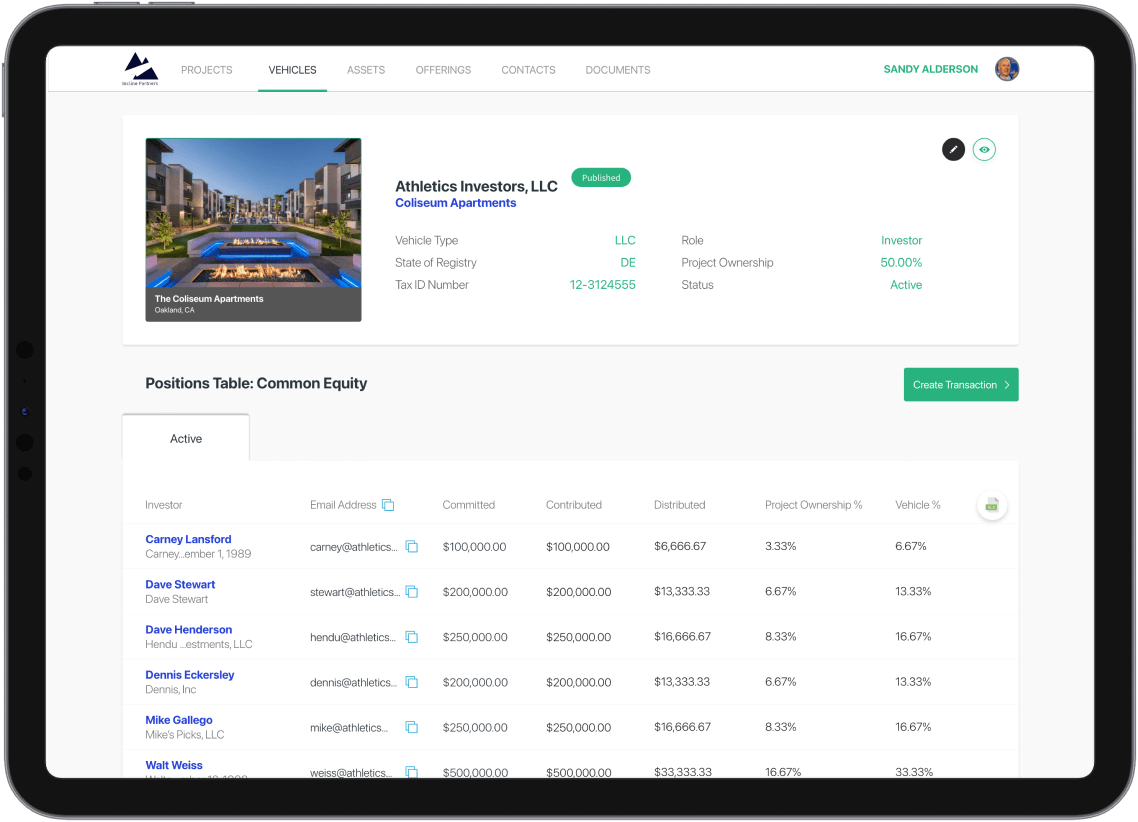The height and width of the screenshot is (822, 1138).
Task: Copy Dave Henderson's email address icon
Action: tap(411, 637)
